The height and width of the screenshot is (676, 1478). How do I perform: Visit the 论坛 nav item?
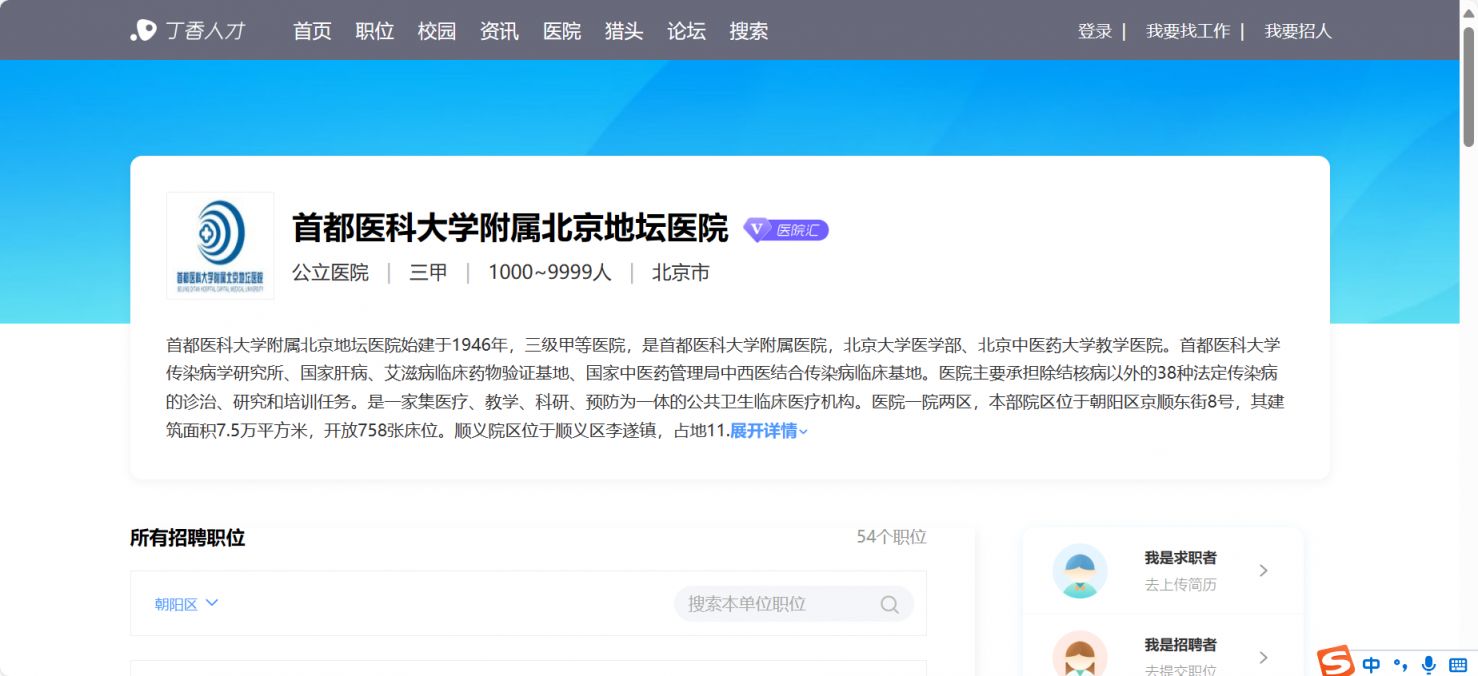click(x=687, y=31)
